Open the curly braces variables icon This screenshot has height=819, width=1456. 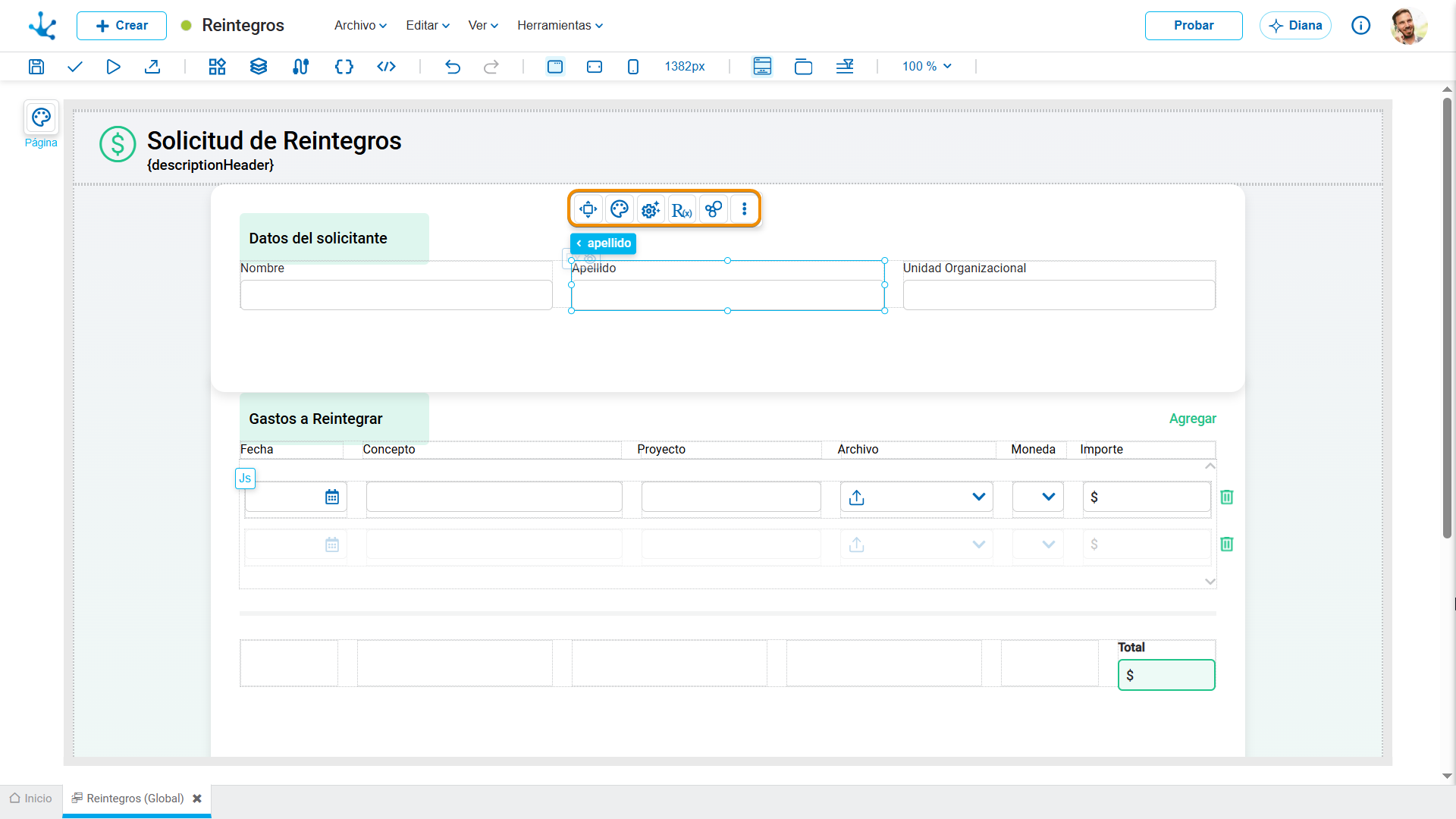(344, 67)
